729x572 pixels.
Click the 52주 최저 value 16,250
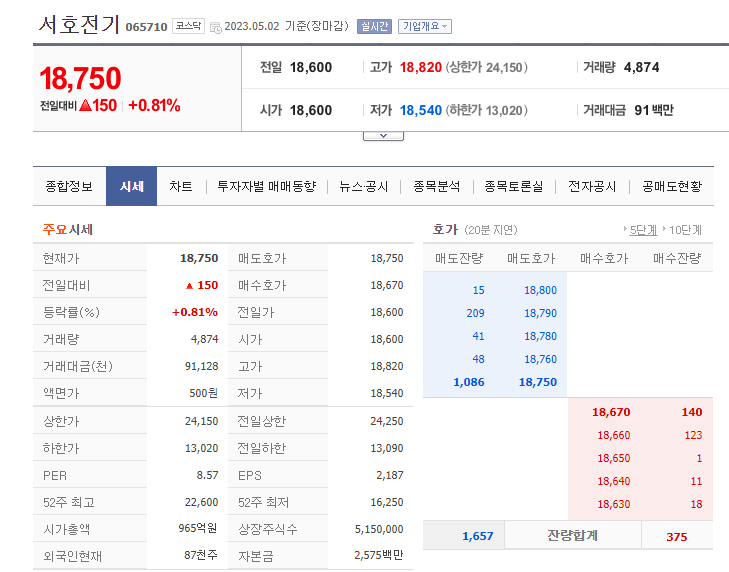point(387,502)
